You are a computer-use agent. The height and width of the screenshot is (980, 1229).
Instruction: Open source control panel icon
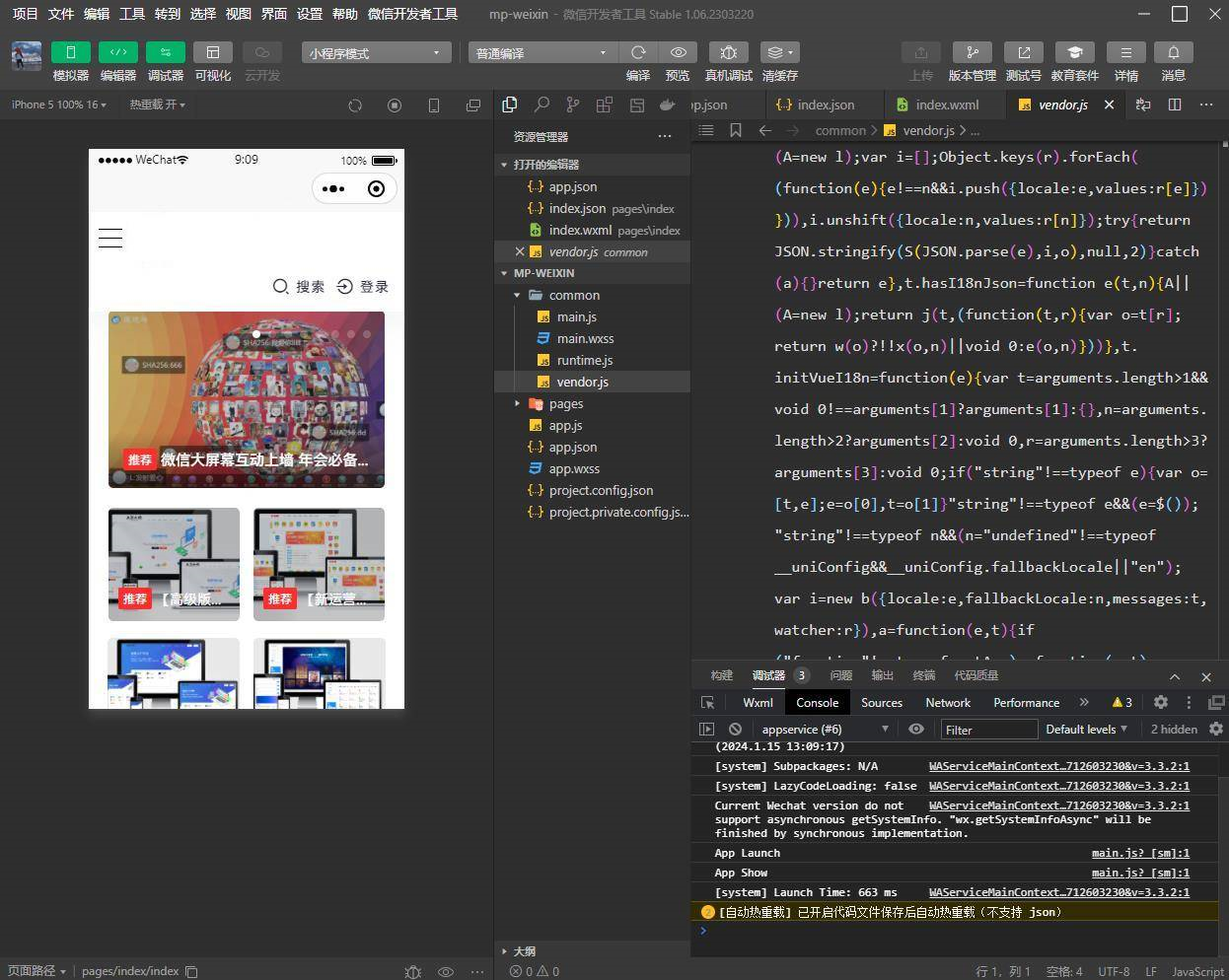(573, 105)
